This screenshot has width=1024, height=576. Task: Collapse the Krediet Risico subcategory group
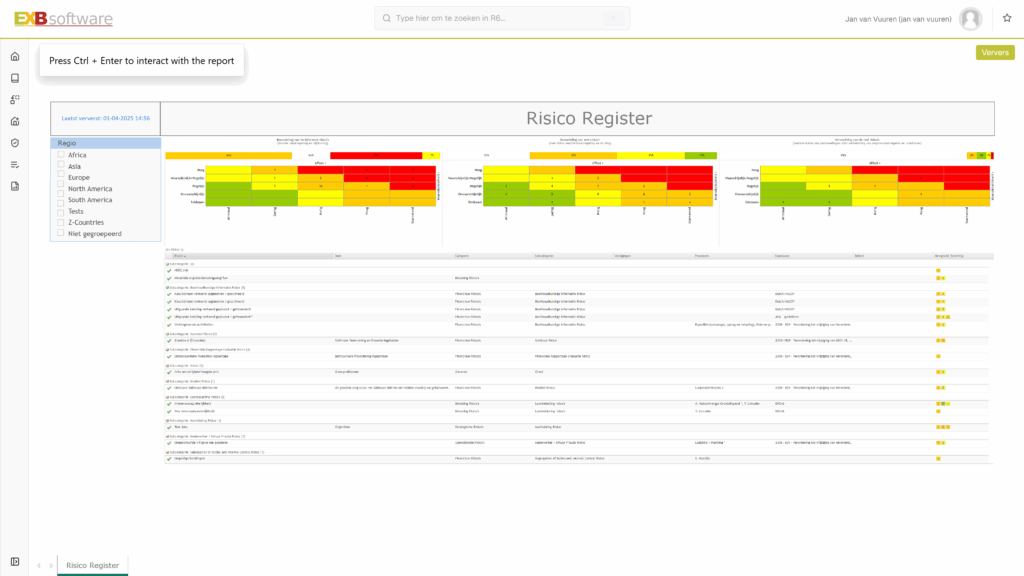pyautogui.click(x=167, y=381)
